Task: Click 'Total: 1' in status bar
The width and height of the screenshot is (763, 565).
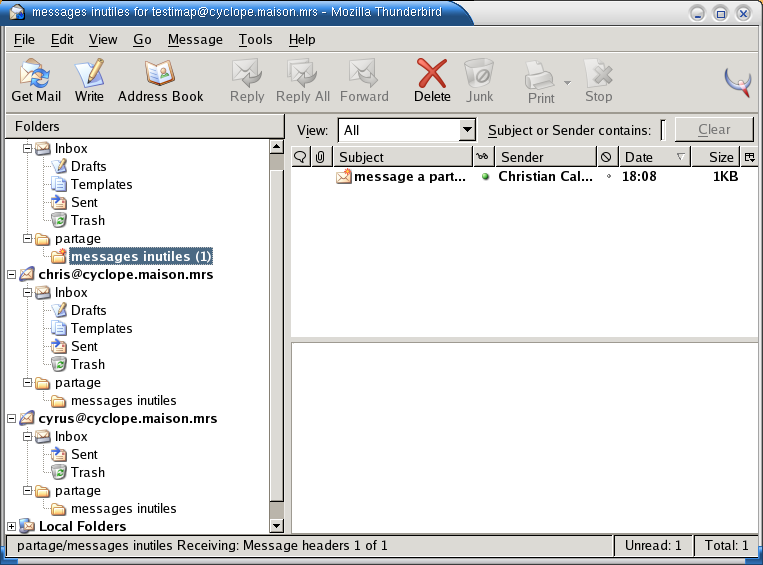Action: (x=727, y=546)
